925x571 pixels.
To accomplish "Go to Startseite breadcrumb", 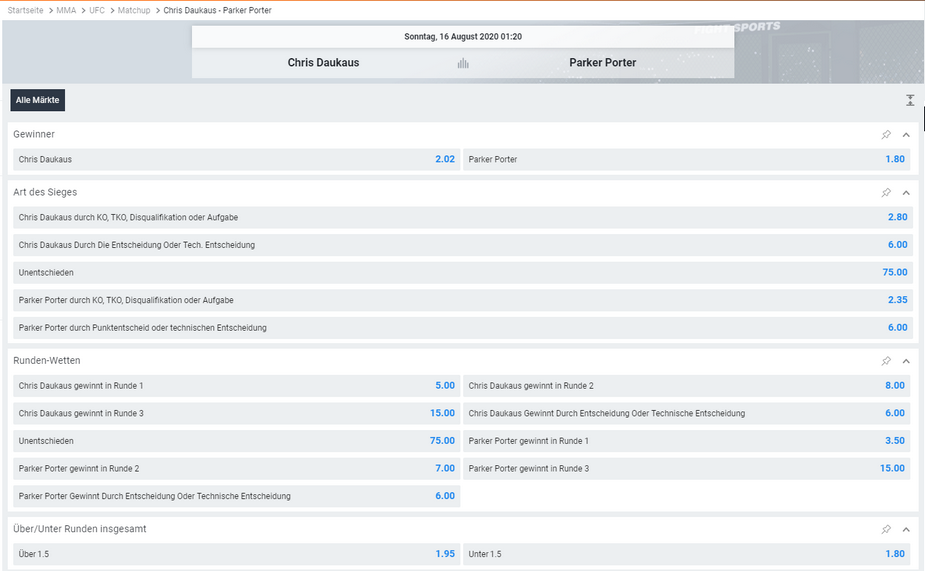I will click(x=25, y=10).
